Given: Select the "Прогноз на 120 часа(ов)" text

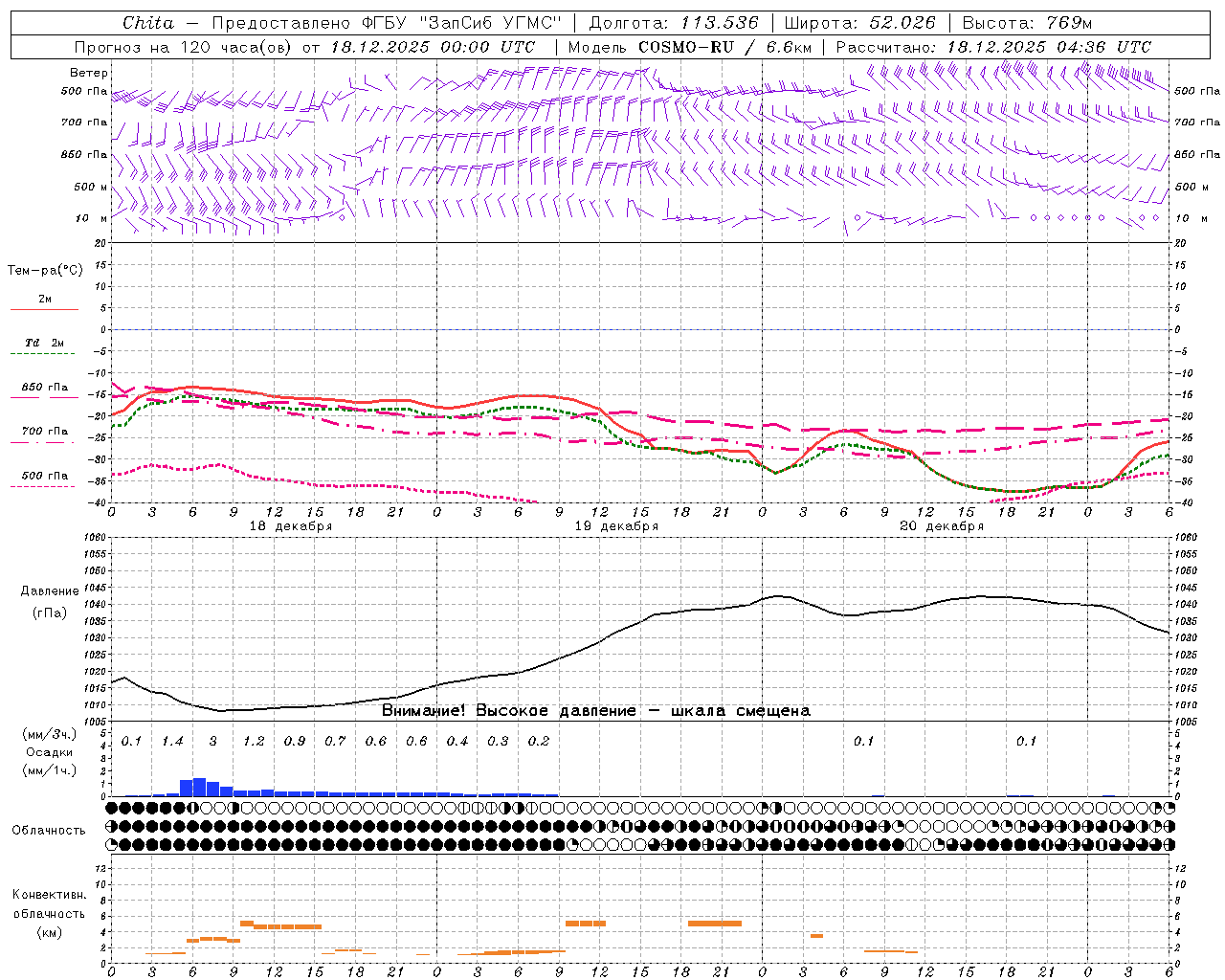Looking at the screenshot, I should (x=184, y=47).
